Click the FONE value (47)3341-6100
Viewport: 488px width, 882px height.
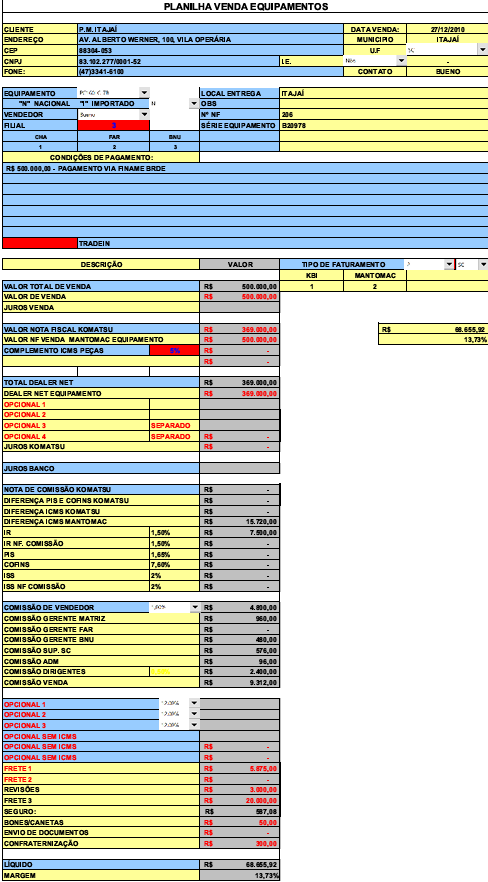[x=210, y=71]
